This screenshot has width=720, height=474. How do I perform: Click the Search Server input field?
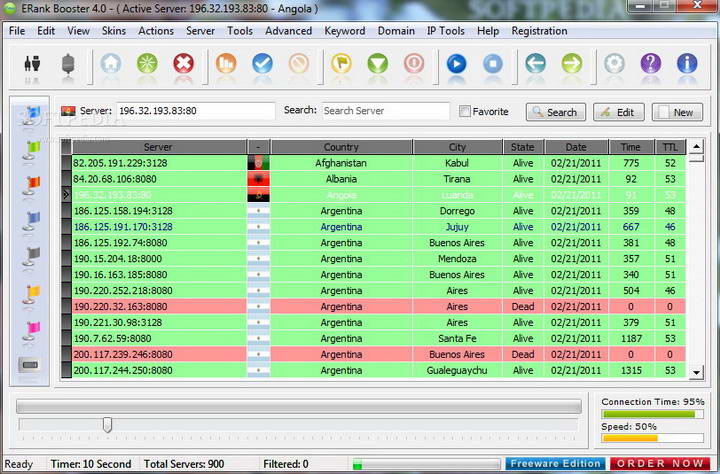pyautogui.click(x=386, y=111)
